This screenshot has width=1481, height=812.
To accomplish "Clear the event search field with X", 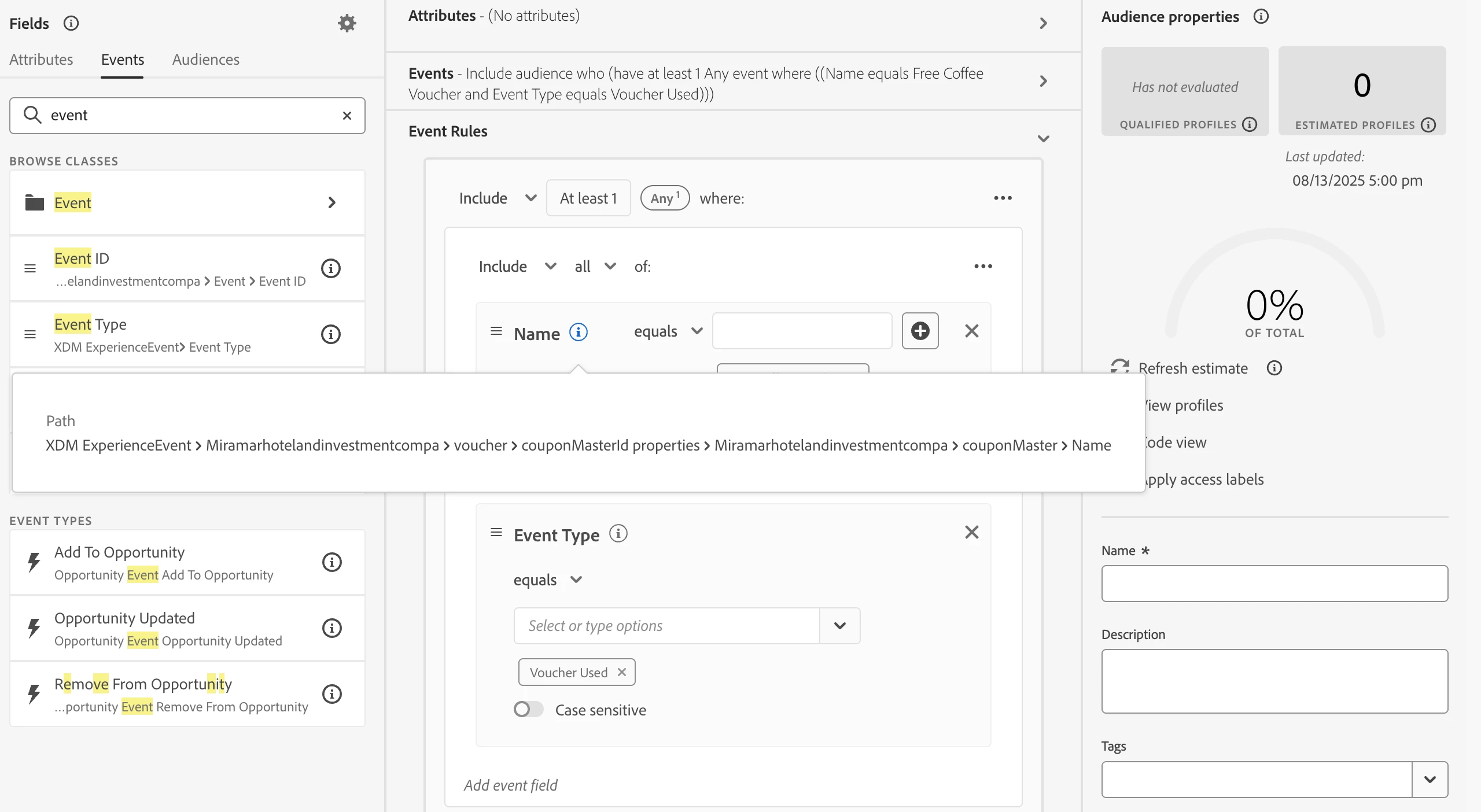I will point(347,116).
